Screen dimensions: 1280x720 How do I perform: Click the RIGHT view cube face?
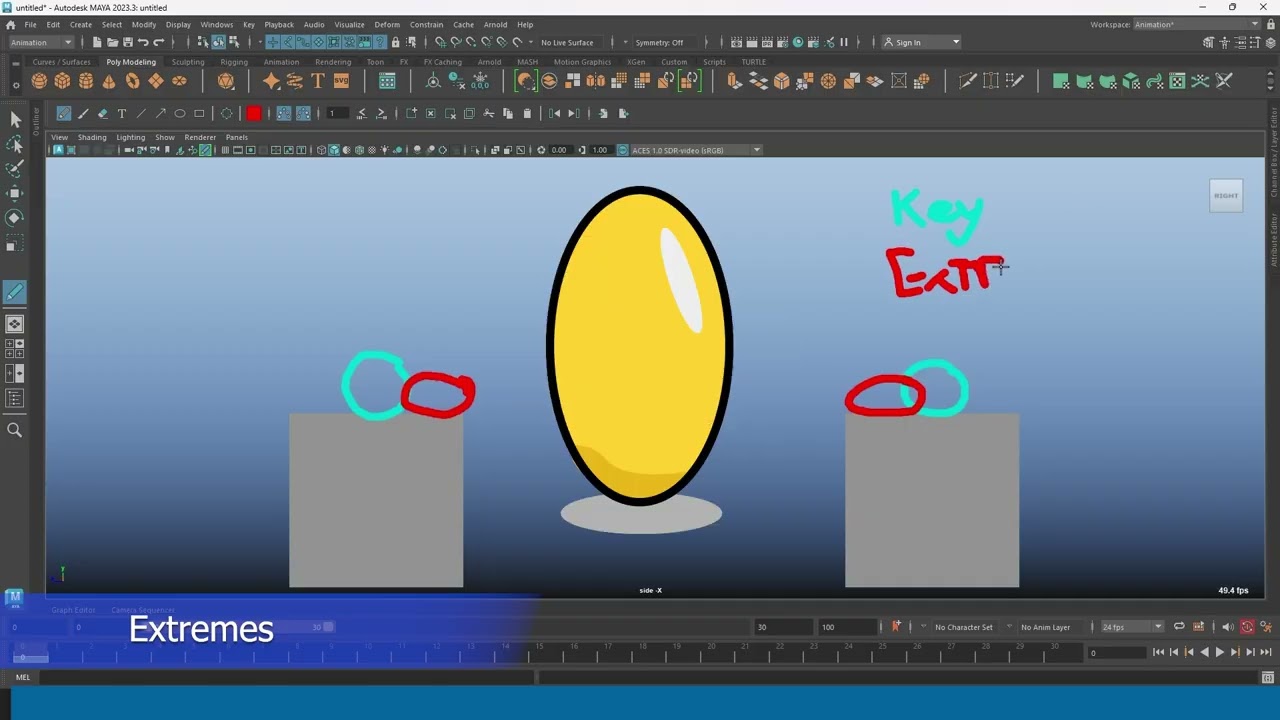(1226, 195)
